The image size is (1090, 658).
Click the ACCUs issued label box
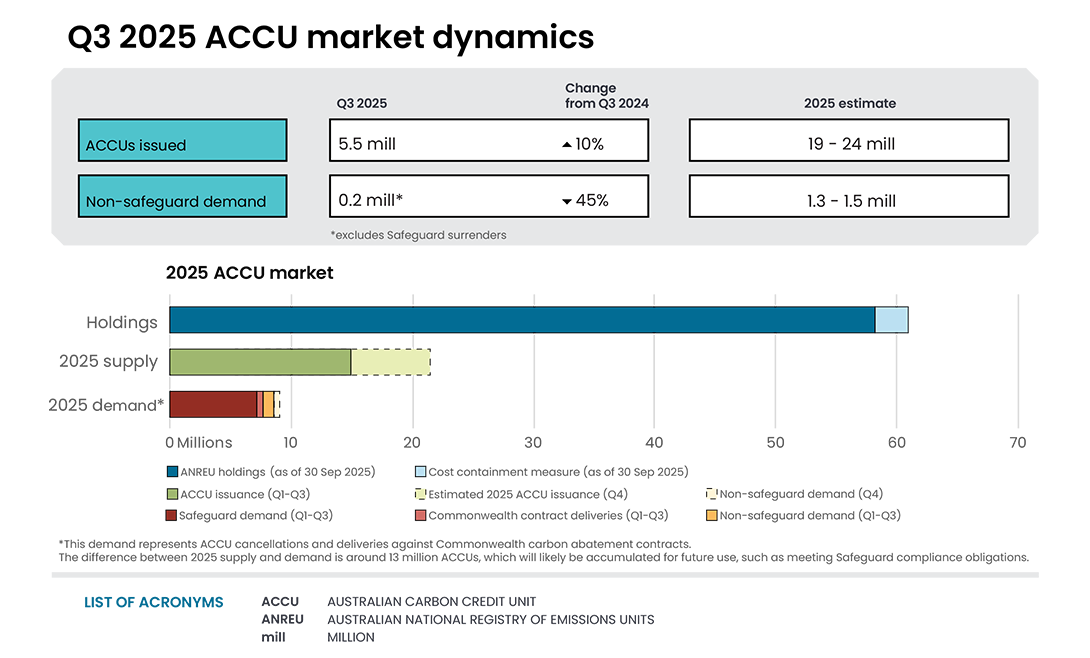coord(182,140)
